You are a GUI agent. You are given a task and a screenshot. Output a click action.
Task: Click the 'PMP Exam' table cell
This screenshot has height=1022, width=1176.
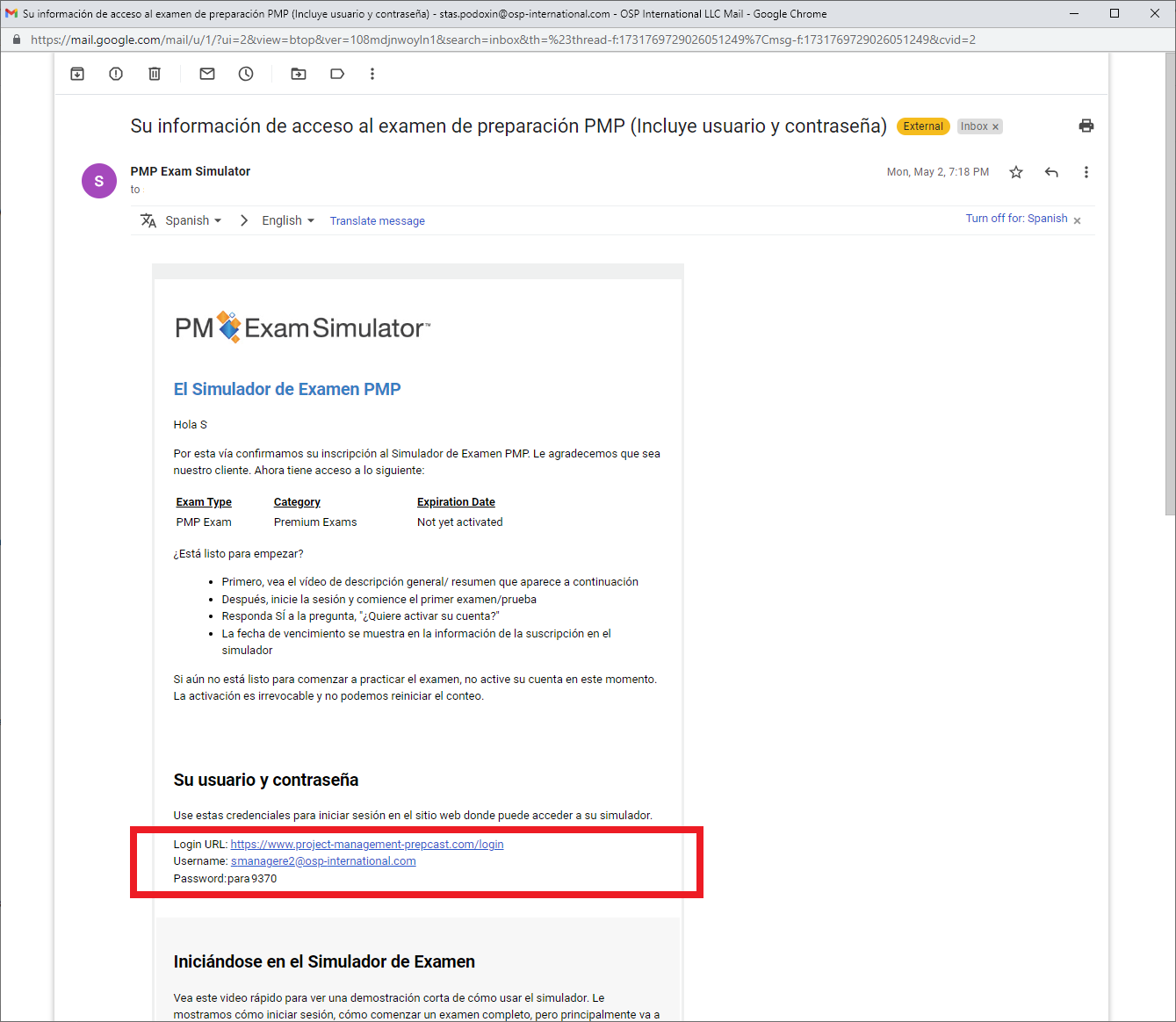click(x=204, y=522)
